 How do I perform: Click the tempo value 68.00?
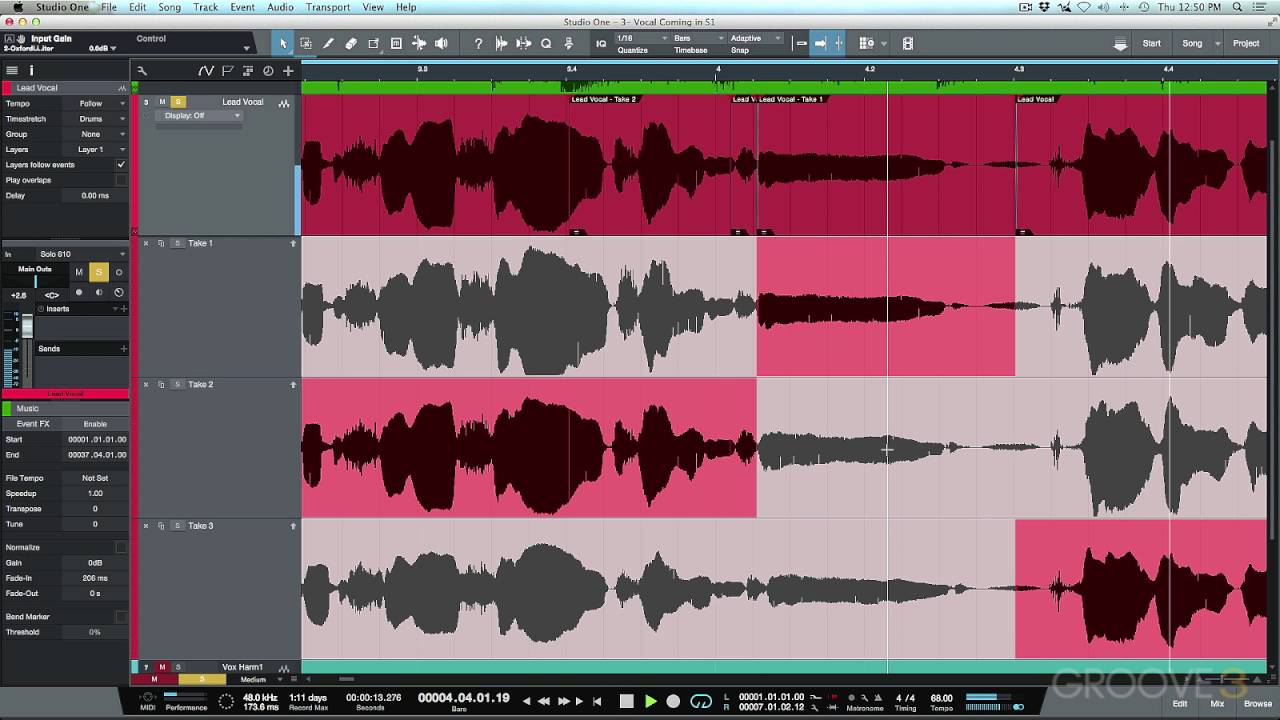click(941, 698)
